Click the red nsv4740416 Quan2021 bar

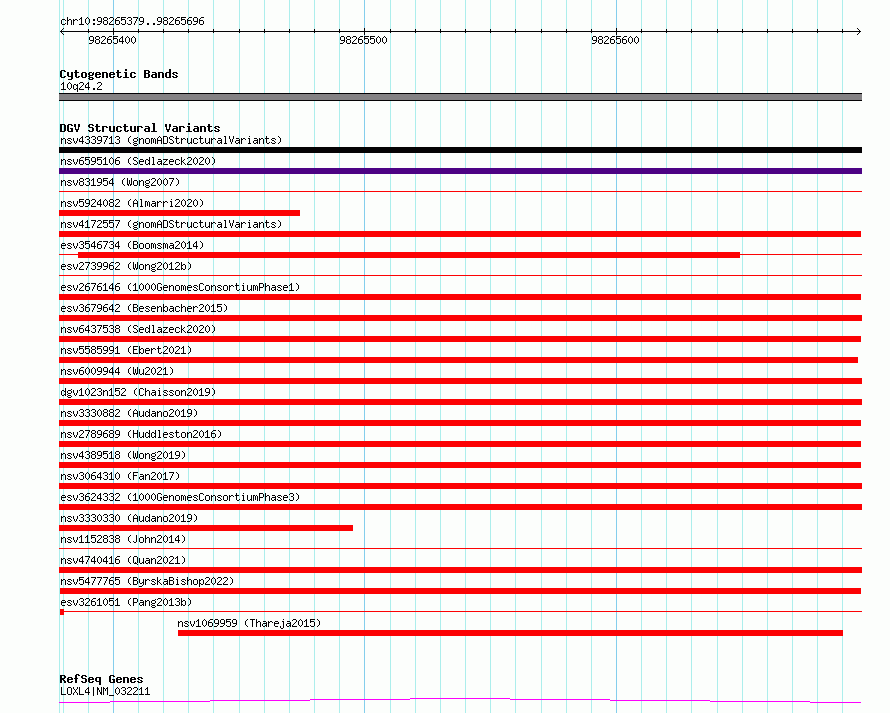460,570
